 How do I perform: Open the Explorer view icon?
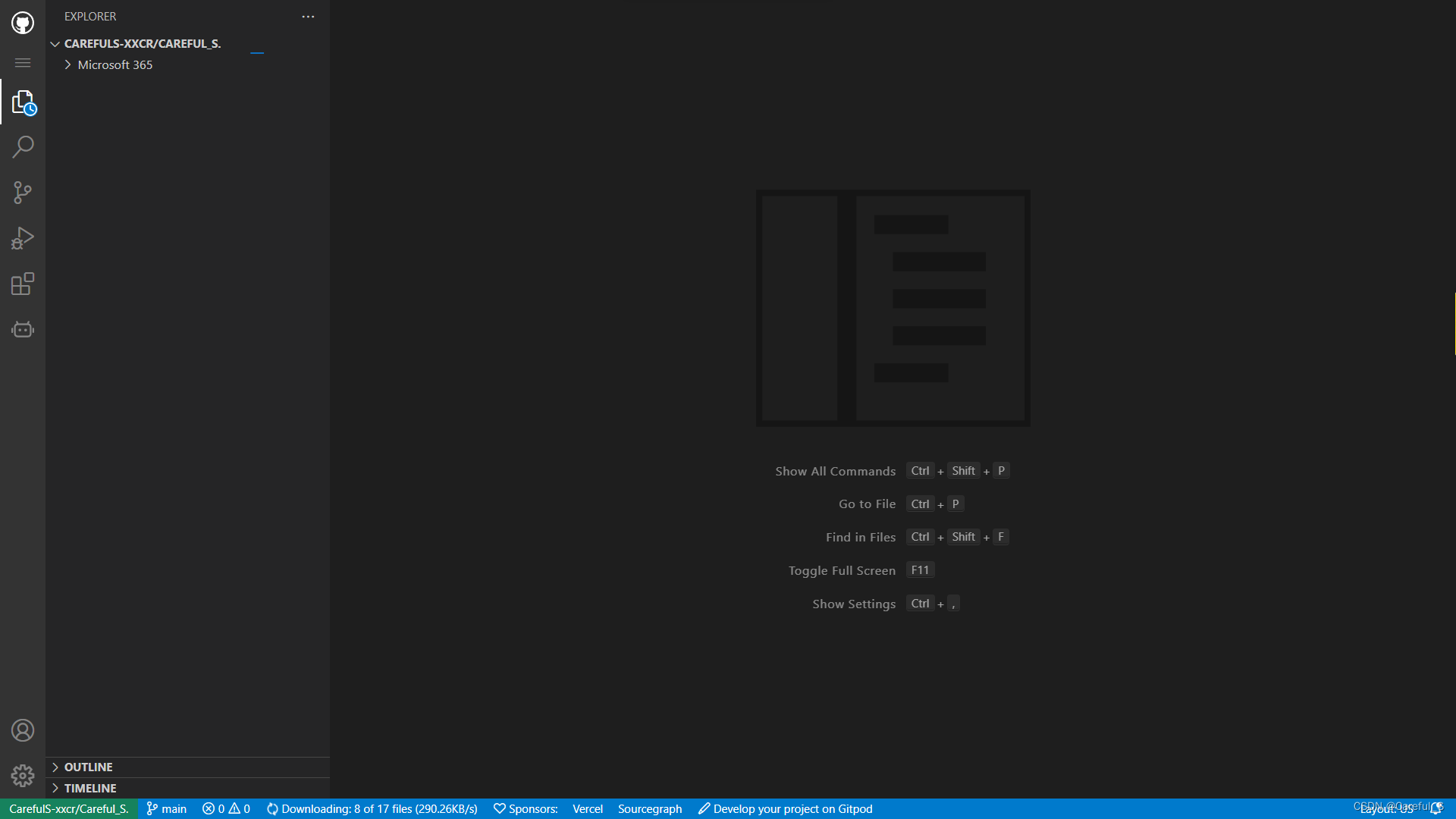click(x=23, y=102)
